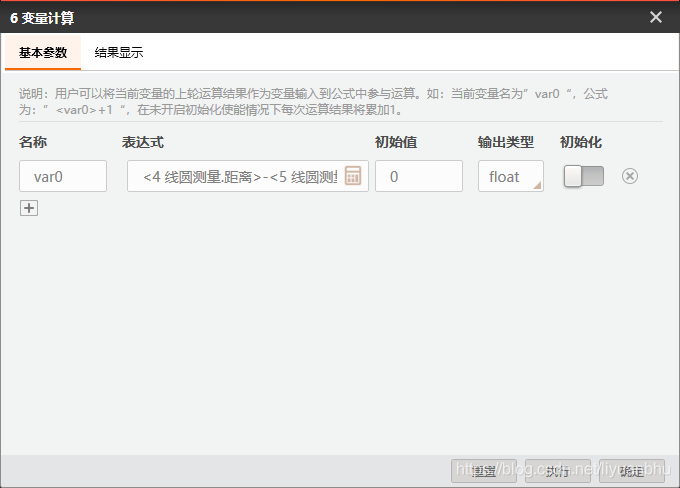Click the 确定 button
This screenshot has width=680, height=488.
(x=632, y=471)
